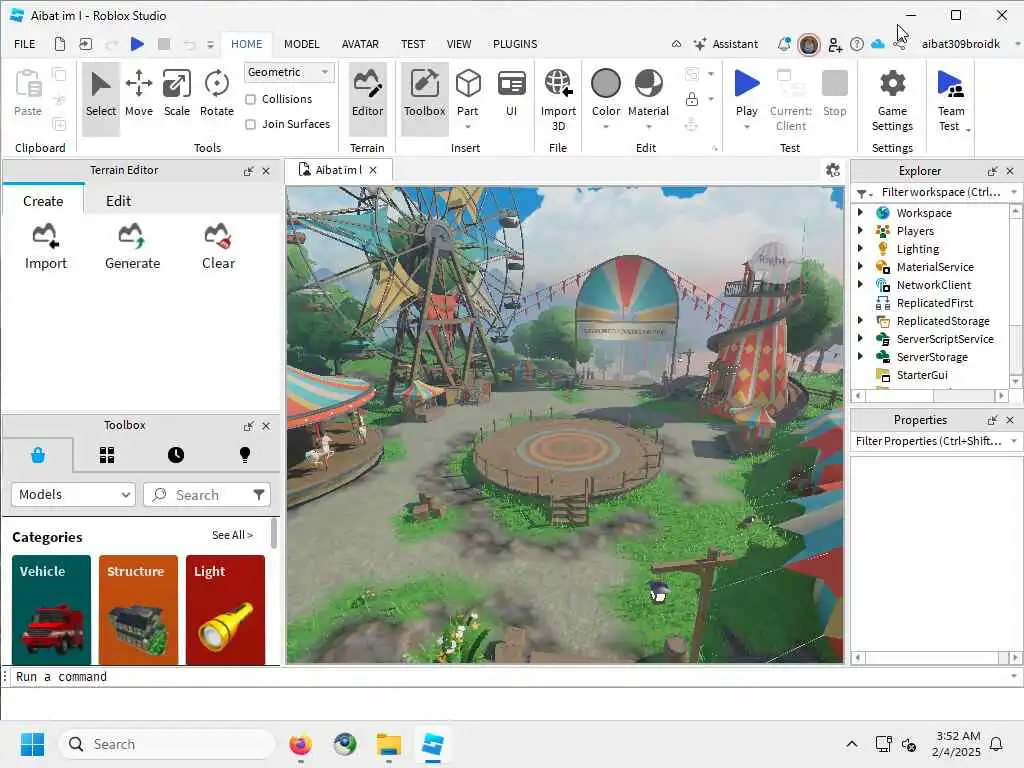Open the Geometric mode dropdown
This screenshot has width=1024, height=768.
(x=289, y=72)
